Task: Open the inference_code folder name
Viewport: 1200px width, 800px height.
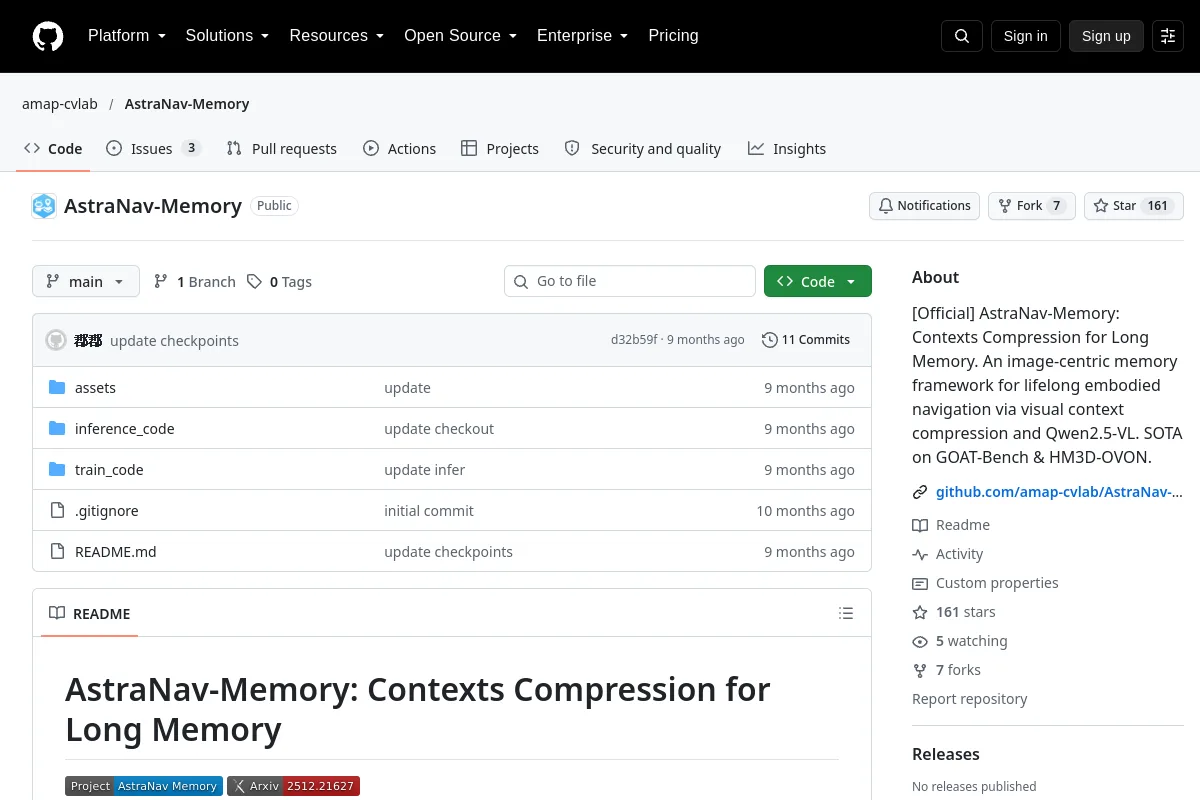Action: 125,429
